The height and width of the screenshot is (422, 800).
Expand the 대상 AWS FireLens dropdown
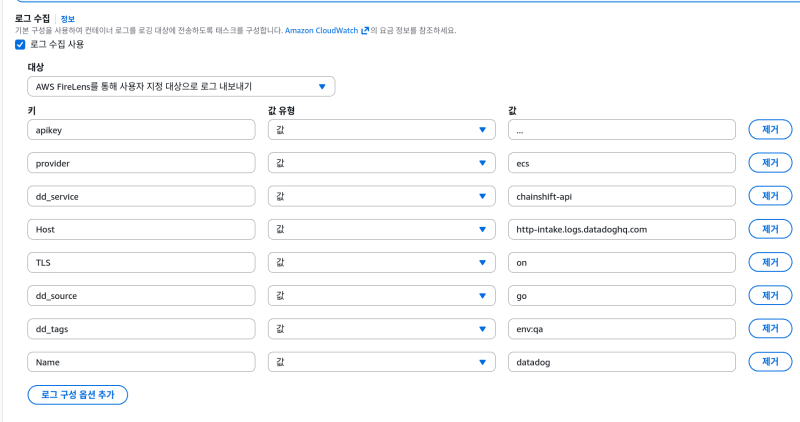click(181, 87)
